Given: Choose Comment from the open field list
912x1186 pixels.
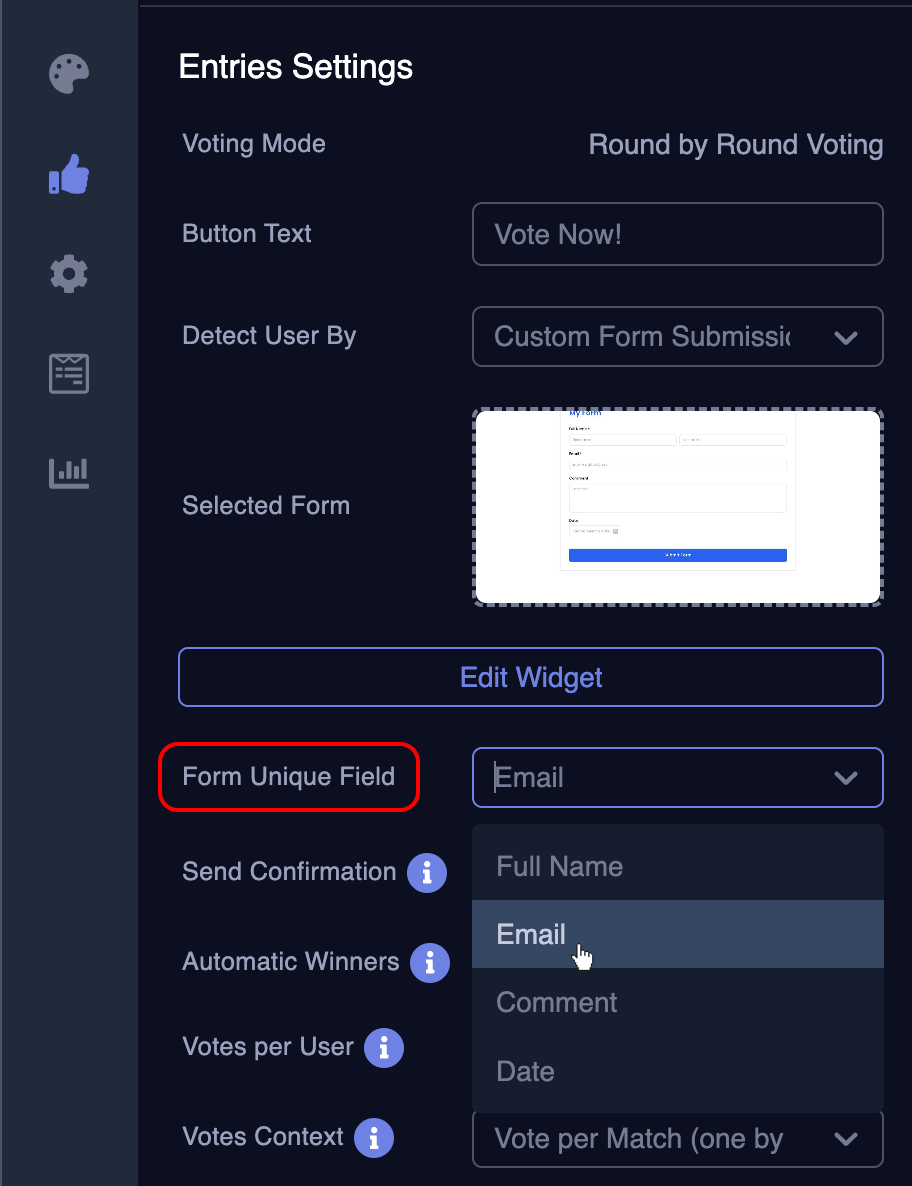Looking at the screenshot, I should tap(557, 1002).
